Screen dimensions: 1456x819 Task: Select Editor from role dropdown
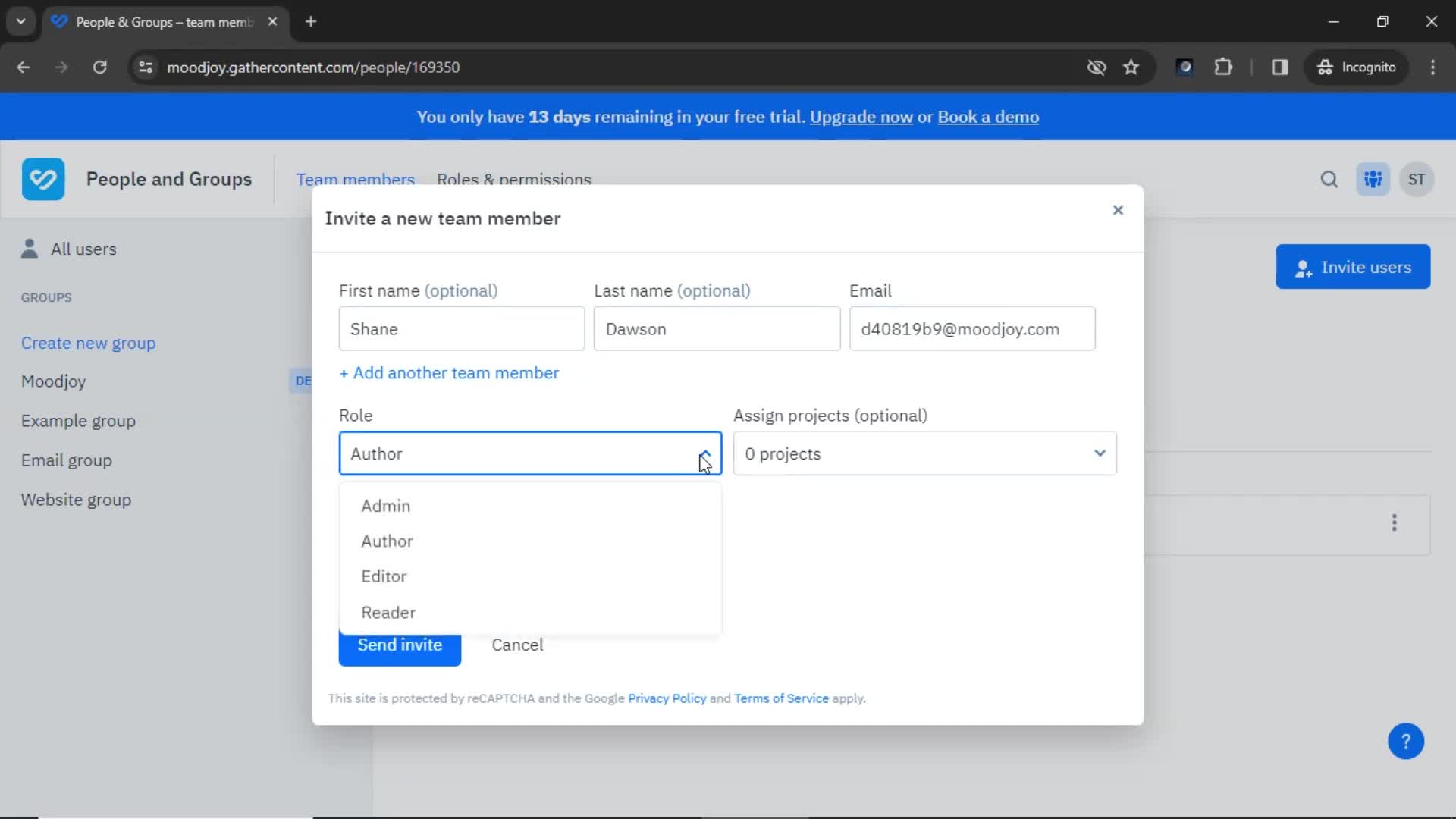(x=384, y=576)
